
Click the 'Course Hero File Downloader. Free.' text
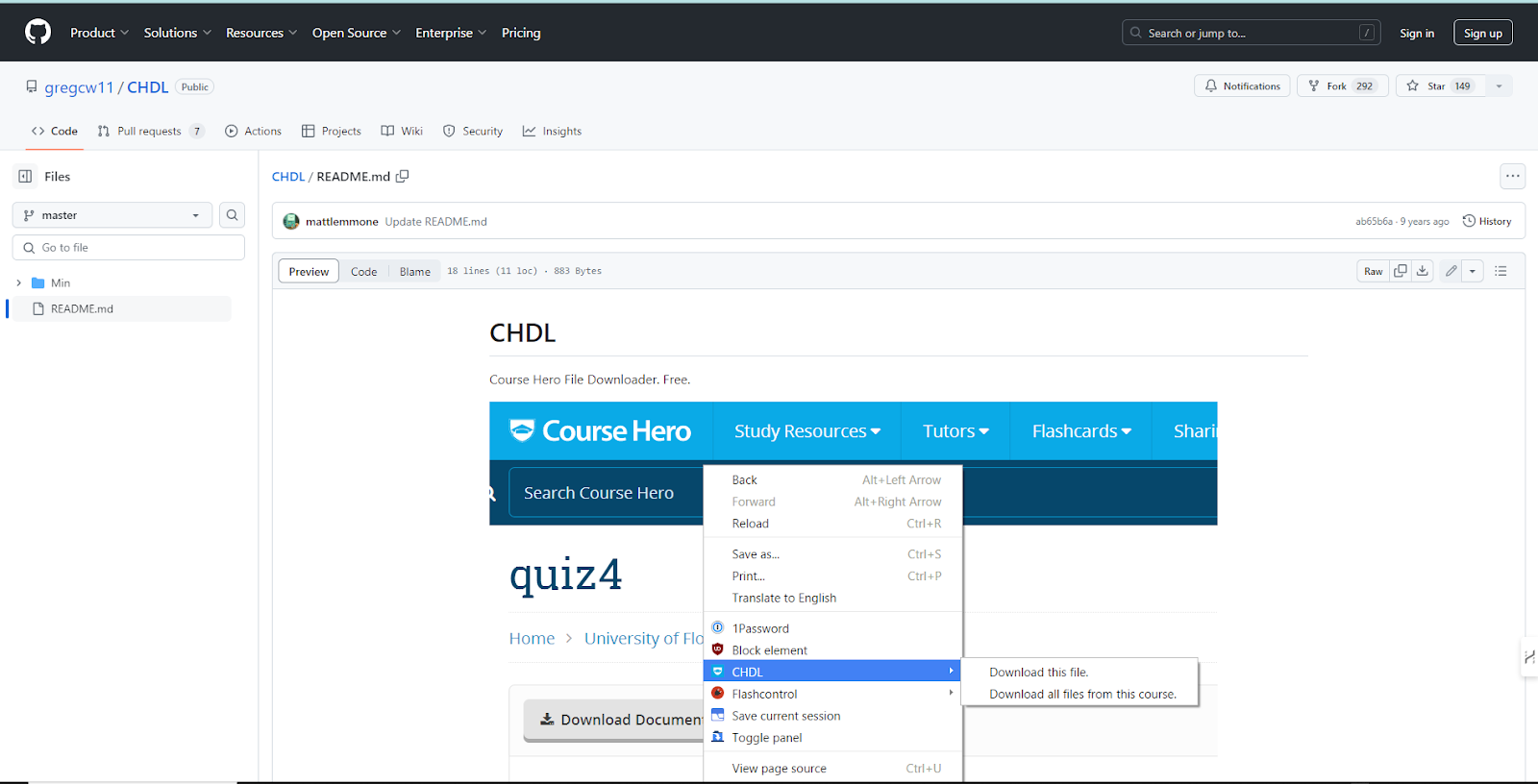tap(589, 380)
